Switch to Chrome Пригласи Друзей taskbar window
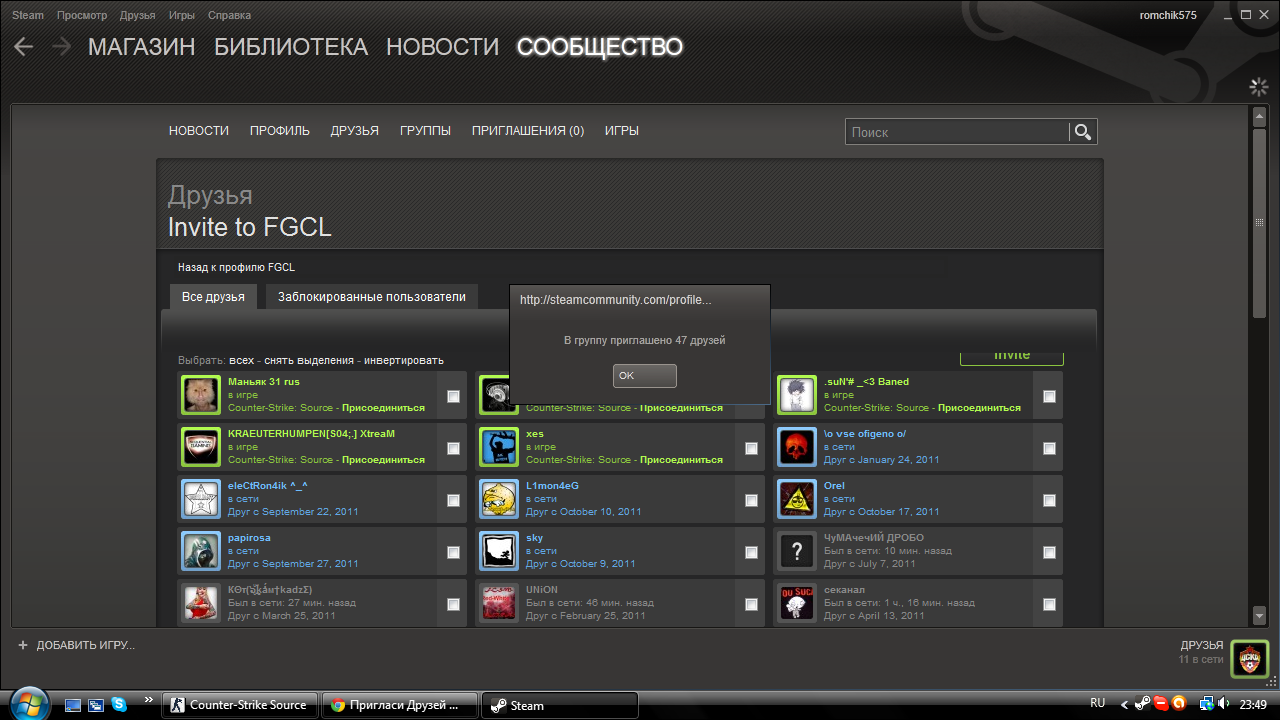 400,705
